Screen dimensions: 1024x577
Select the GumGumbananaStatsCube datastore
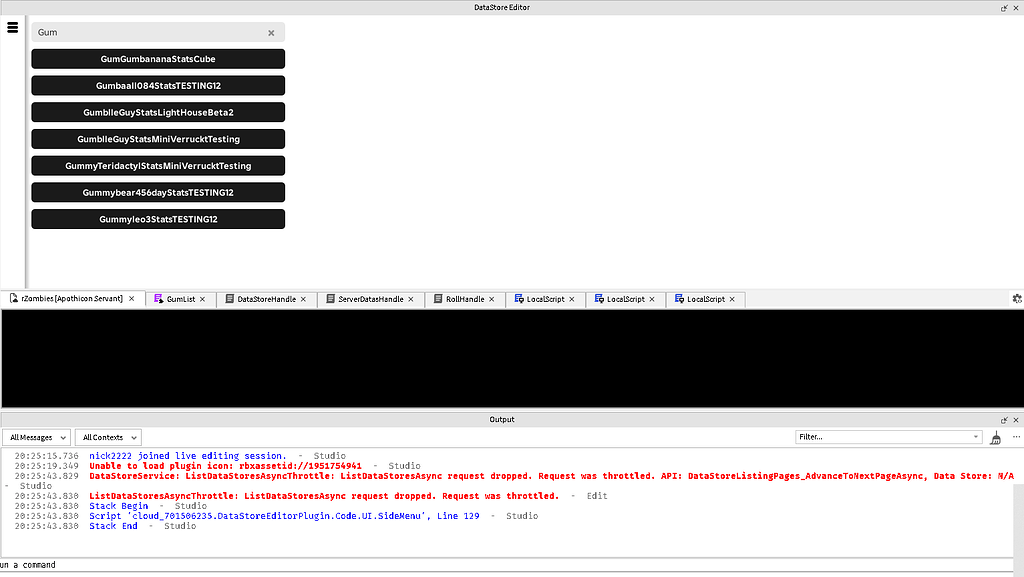pyautogui.click(x=158, y=59)
